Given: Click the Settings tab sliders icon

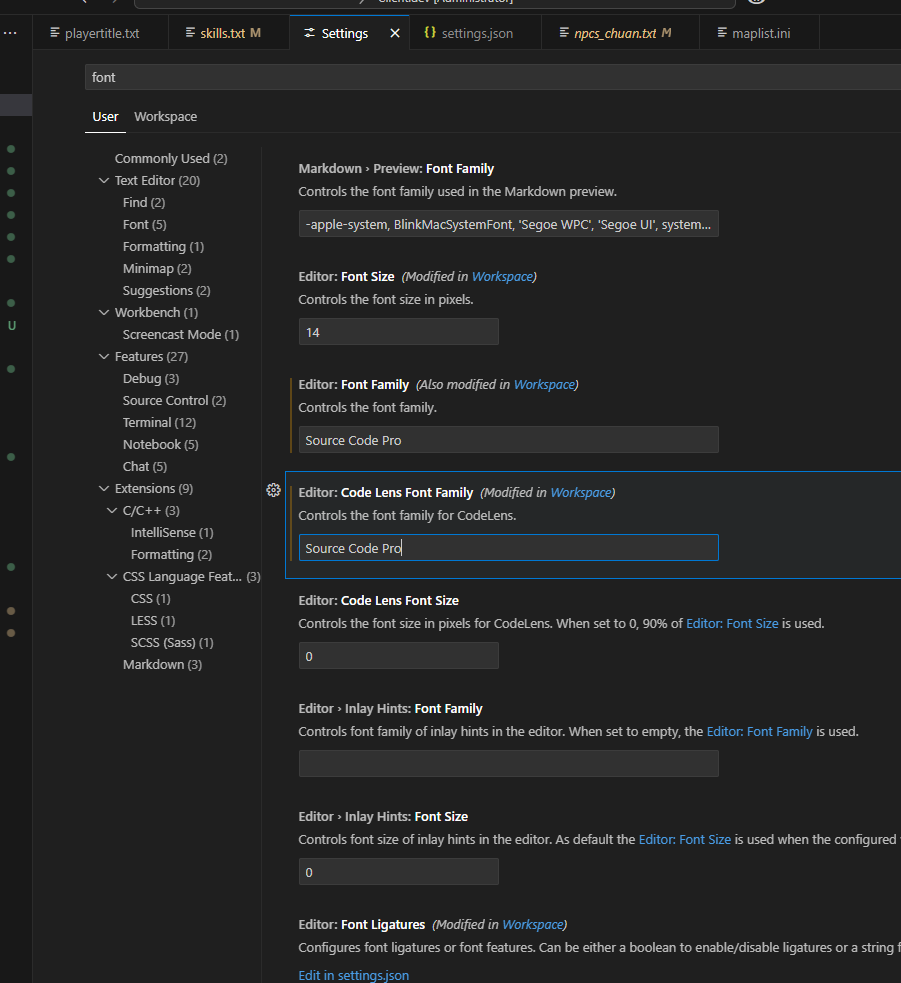Looking at the screenshot, I should tap(309, 33).
